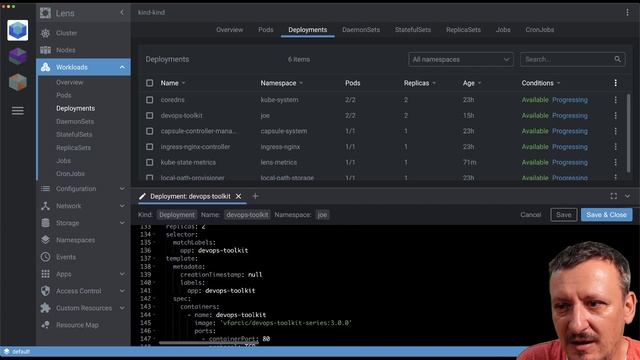The width and height of the screenshot is (640, 360).
Task: Collapse the dock panel with chevron
Action: click(x=627, y=196)
